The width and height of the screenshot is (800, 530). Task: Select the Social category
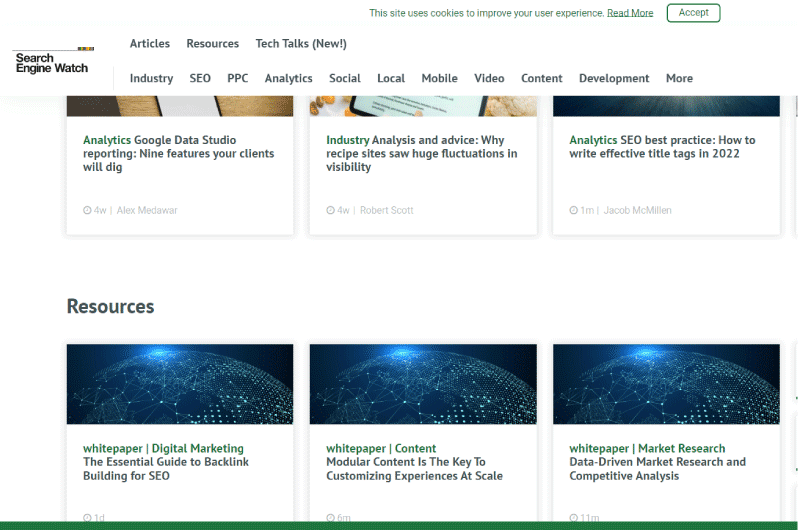tap(344, 79)
